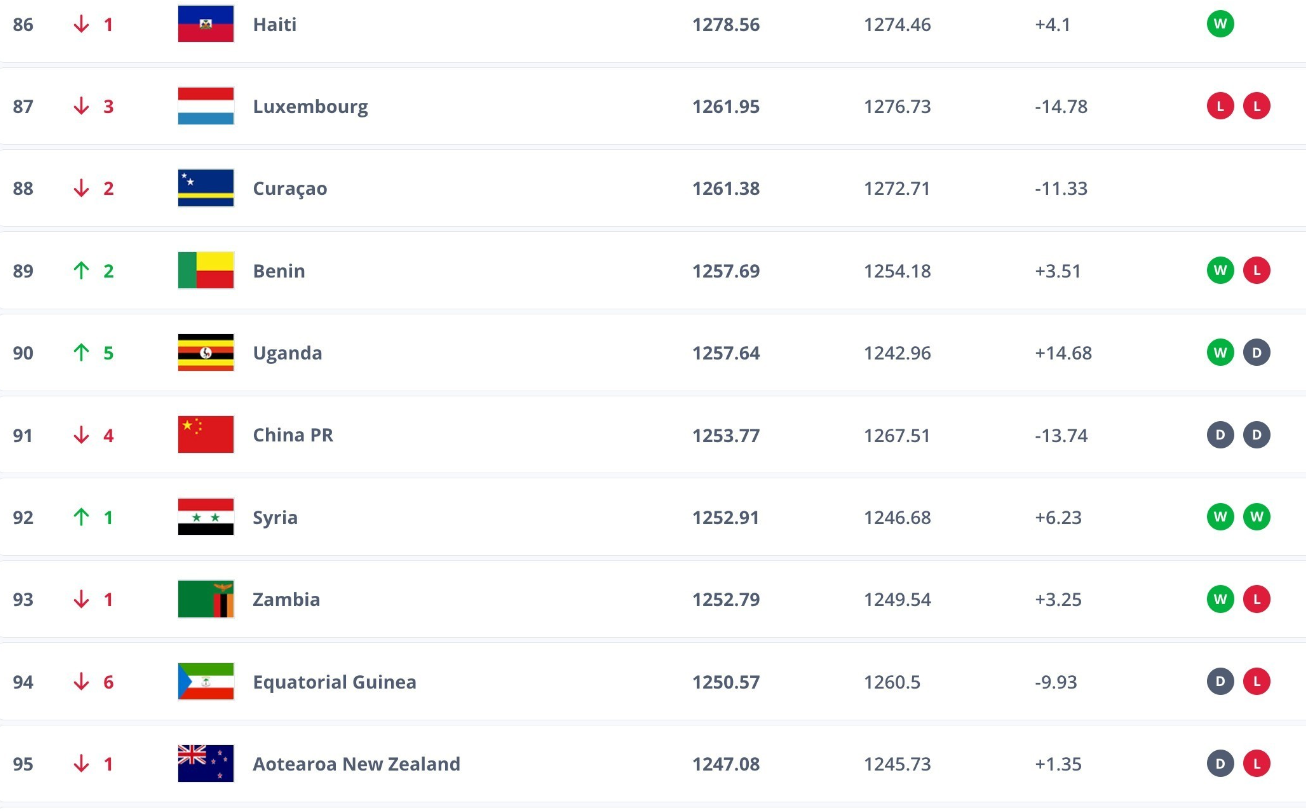
Task: Click Zambia's red L result badge
Action: click(x=1256, y=599)
